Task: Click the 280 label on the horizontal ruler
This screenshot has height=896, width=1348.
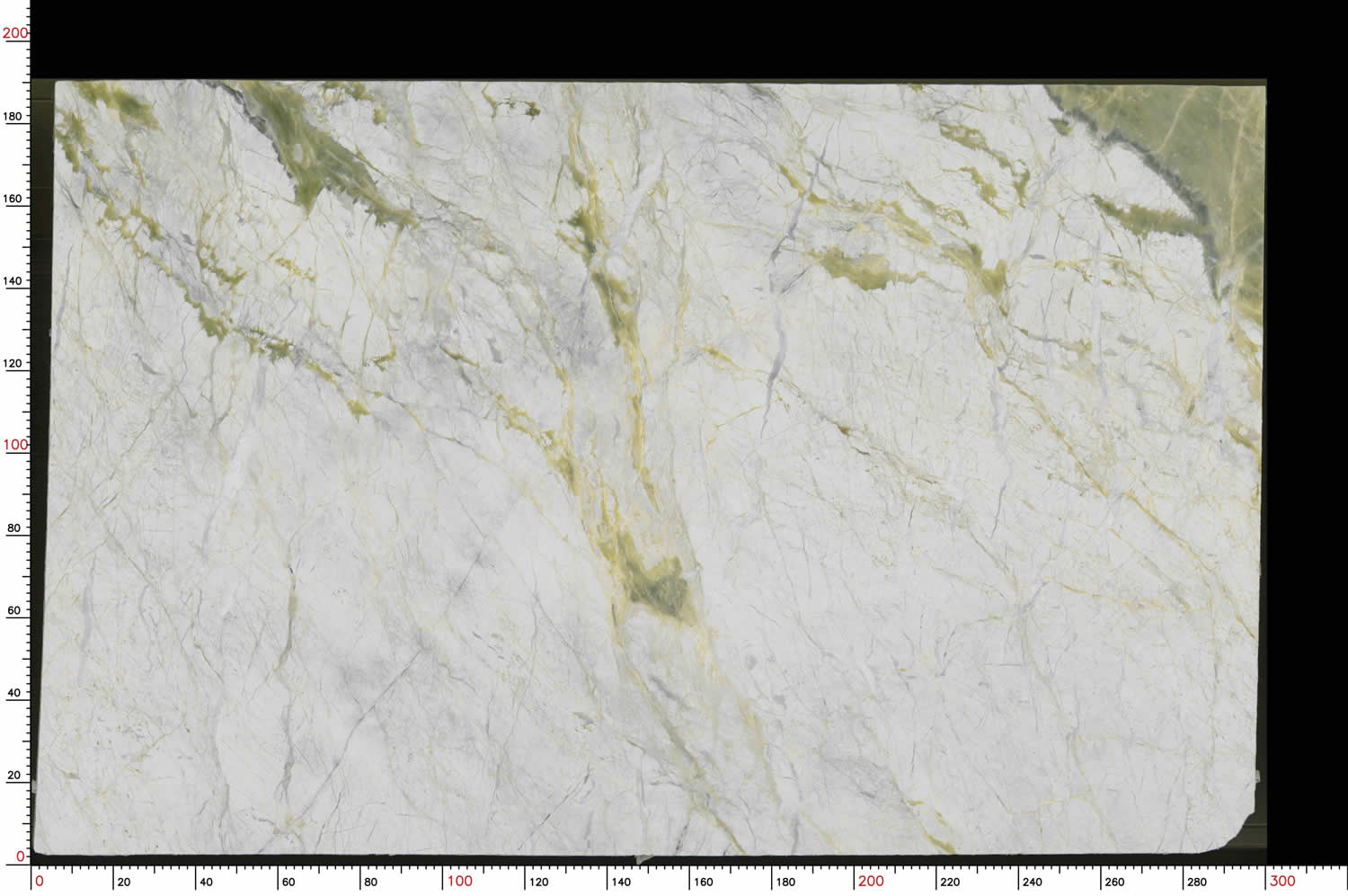Action: coord(1197,882)
